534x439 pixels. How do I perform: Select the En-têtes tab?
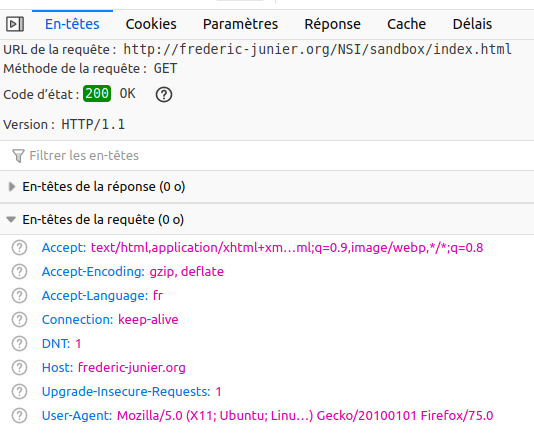[72, 24]
